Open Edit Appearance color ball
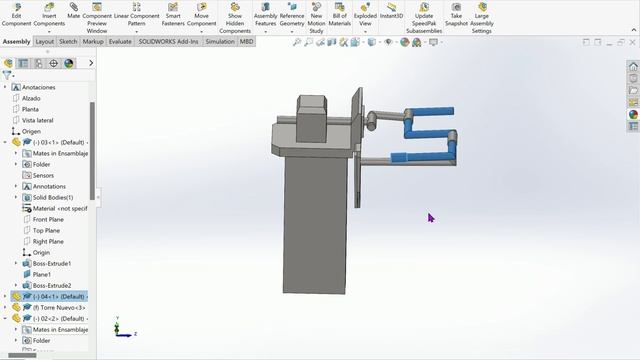Screen dimensions: 640x360 click(x=404, y=42)
